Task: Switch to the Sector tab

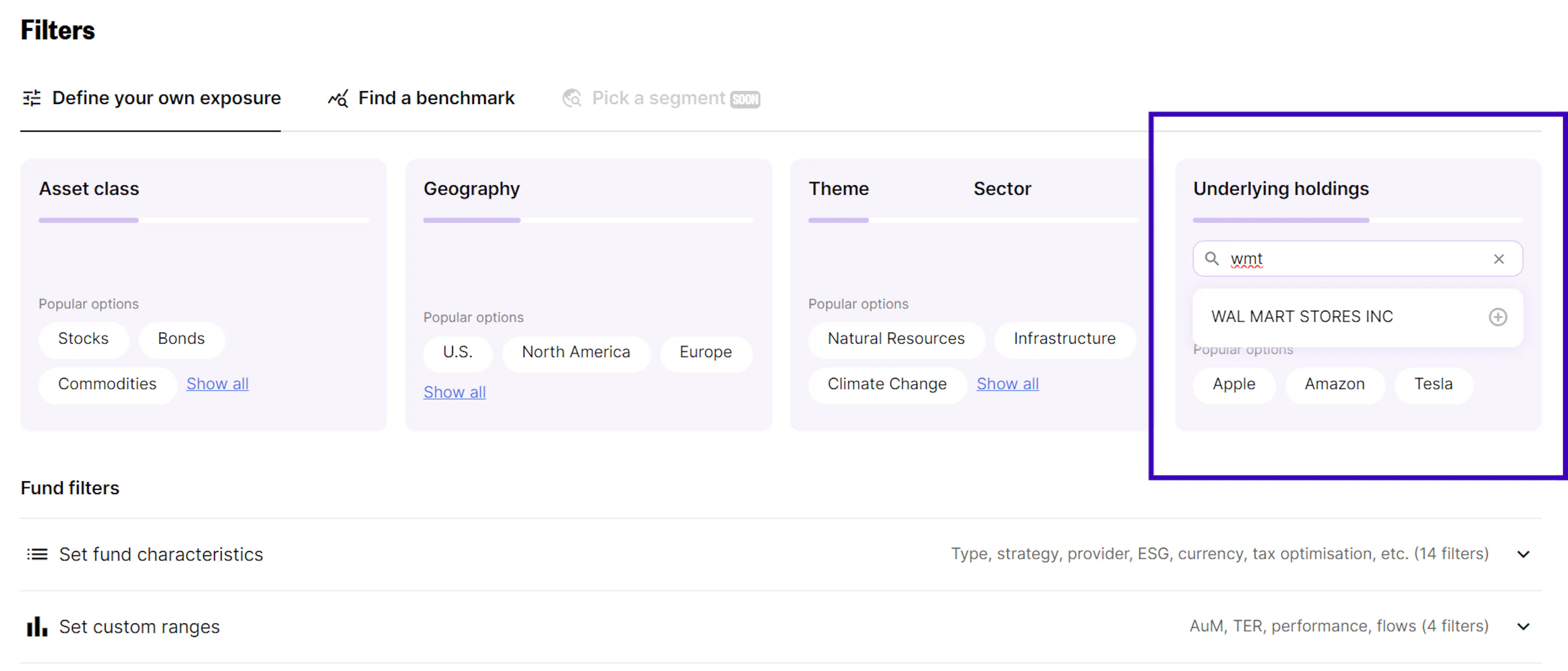Action: [x=1002, y=189]
